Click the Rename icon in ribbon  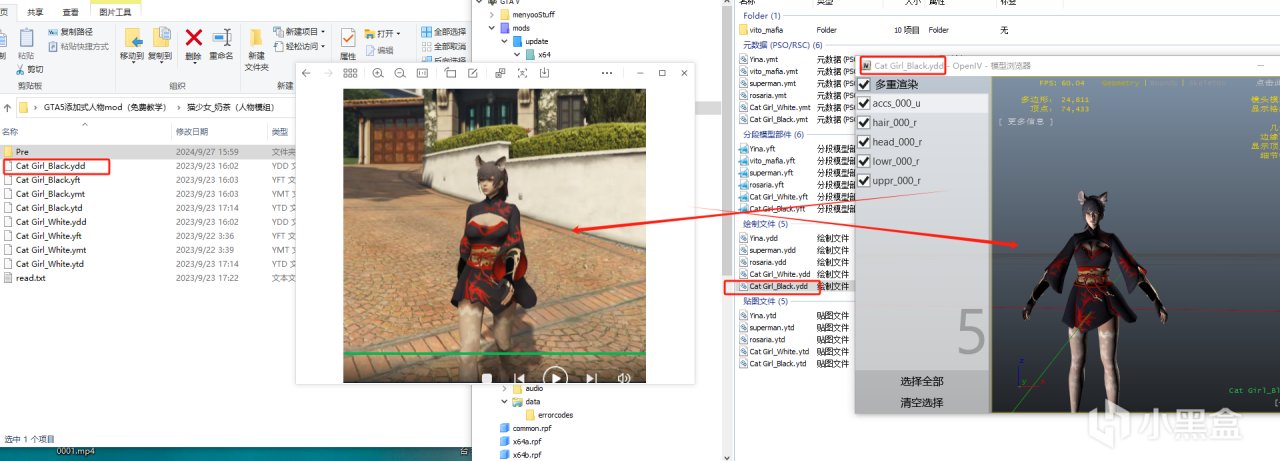222,38
